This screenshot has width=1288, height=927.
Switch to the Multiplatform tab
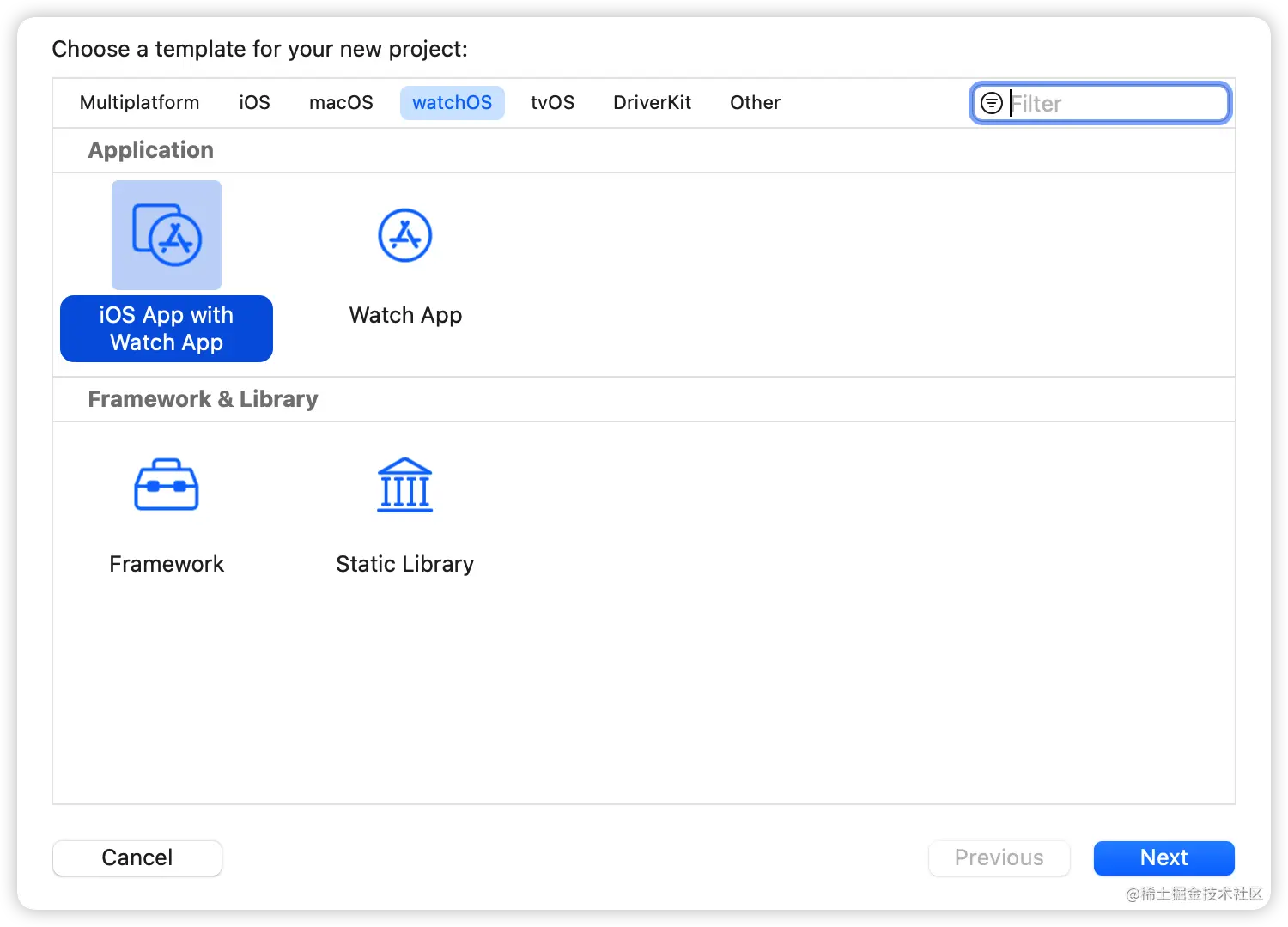tap(139, 102)
